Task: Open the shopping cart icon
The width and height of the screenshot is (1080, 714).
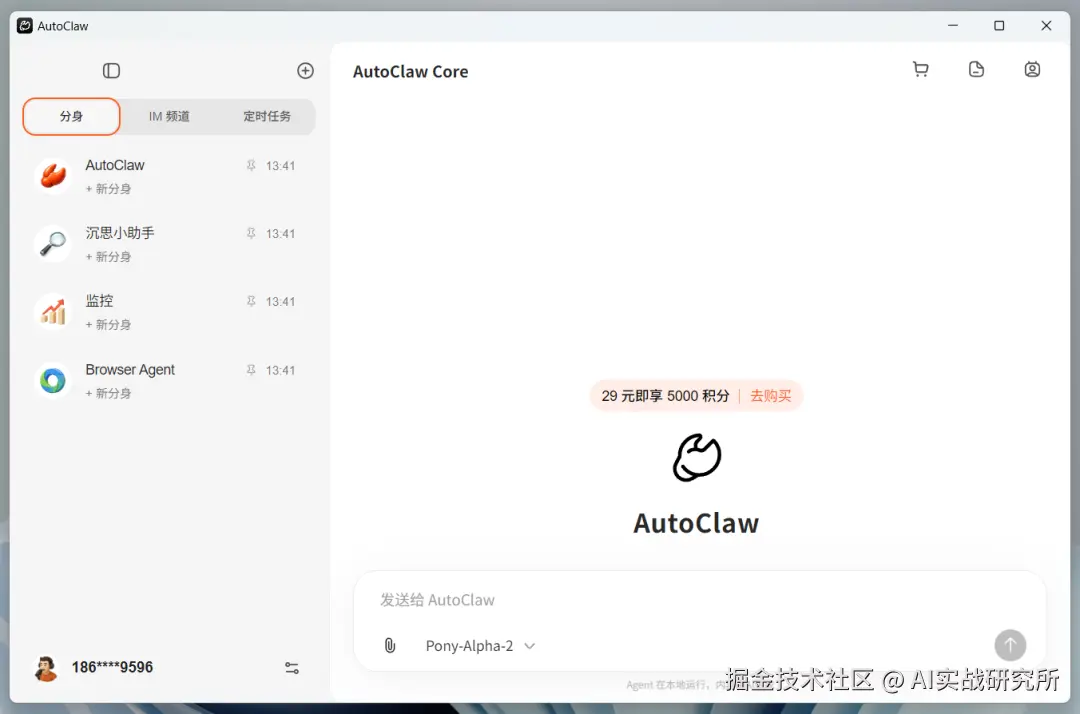Action: (920, 70)
